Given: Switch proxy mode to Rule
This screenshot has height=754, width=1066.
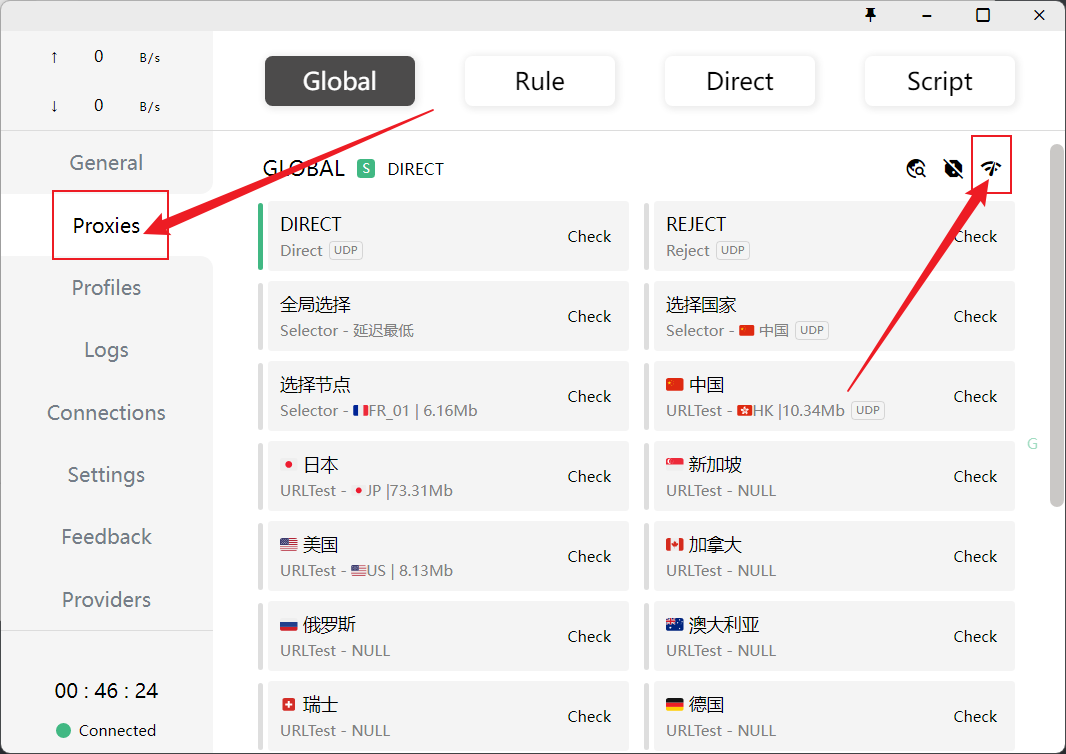Looking at the screenshot, I should point(539,81).
